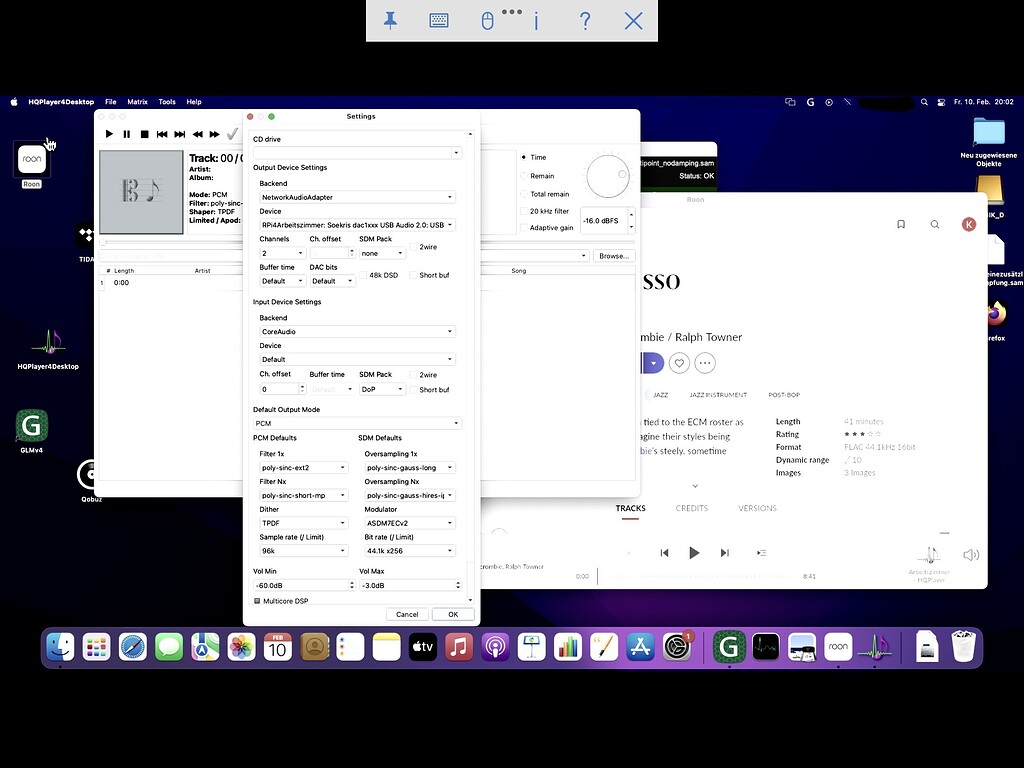This screenshot has height=768, width=1024.
Task: Confirm settings with the OK button
Action: 453,614
